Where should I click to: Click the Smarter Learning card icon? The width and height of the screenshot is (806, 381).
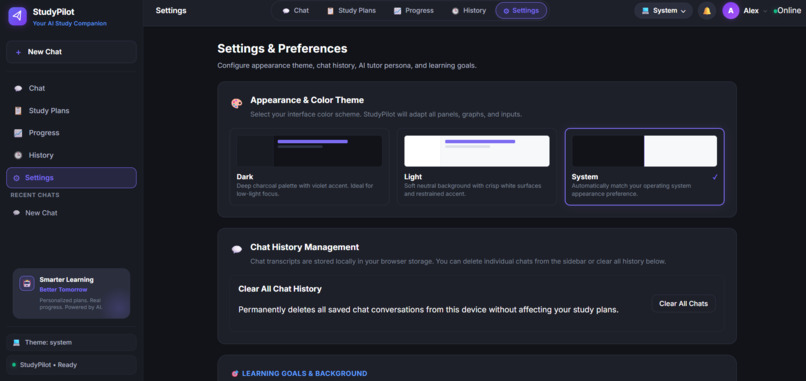[27, 283]
